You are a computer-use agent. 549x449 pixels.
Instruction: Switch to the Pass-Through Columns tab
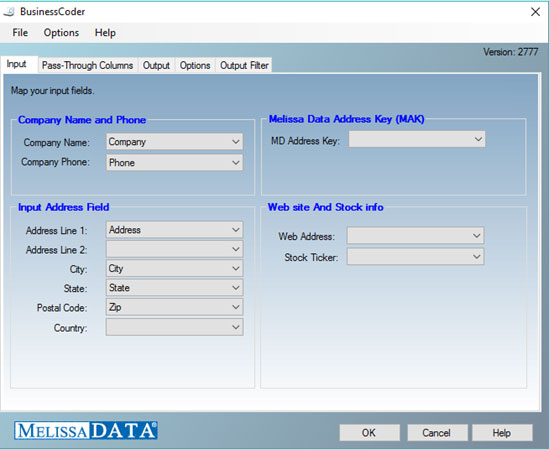(x=88, y=65)
